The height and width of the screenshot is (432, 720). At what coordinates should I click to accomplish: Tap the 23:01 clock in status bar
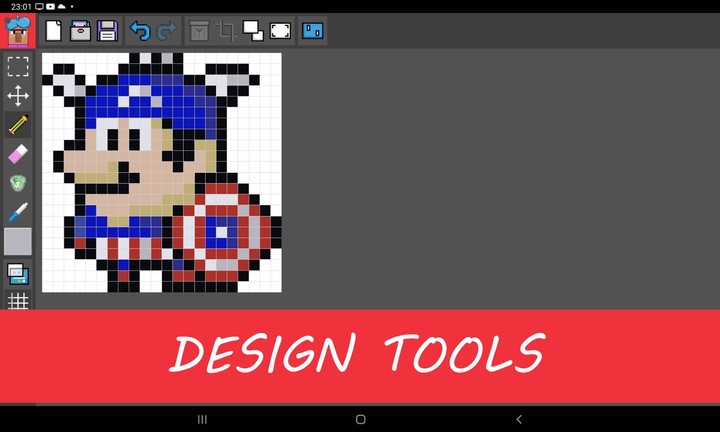(x=21, y=6)
